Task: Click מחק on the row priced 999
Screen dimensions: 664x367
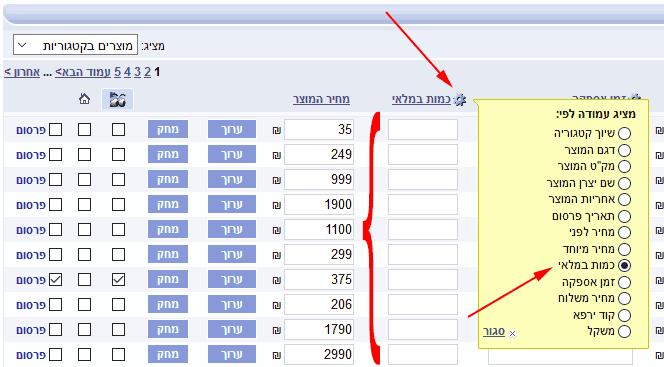Action: pos(168,179)
